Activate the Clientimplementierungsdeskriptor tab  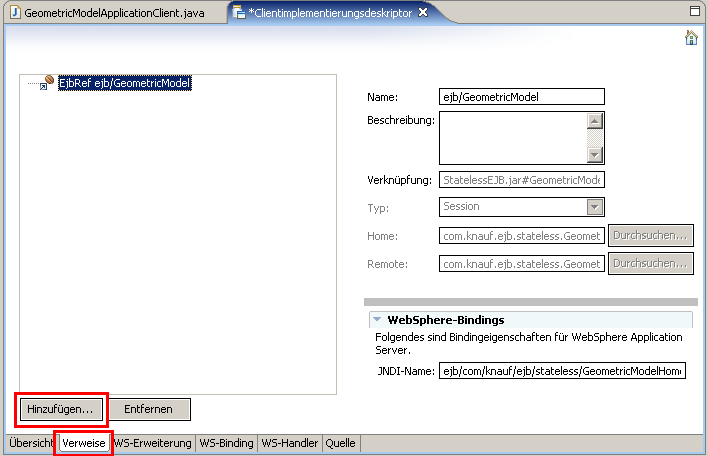[330, 13]
